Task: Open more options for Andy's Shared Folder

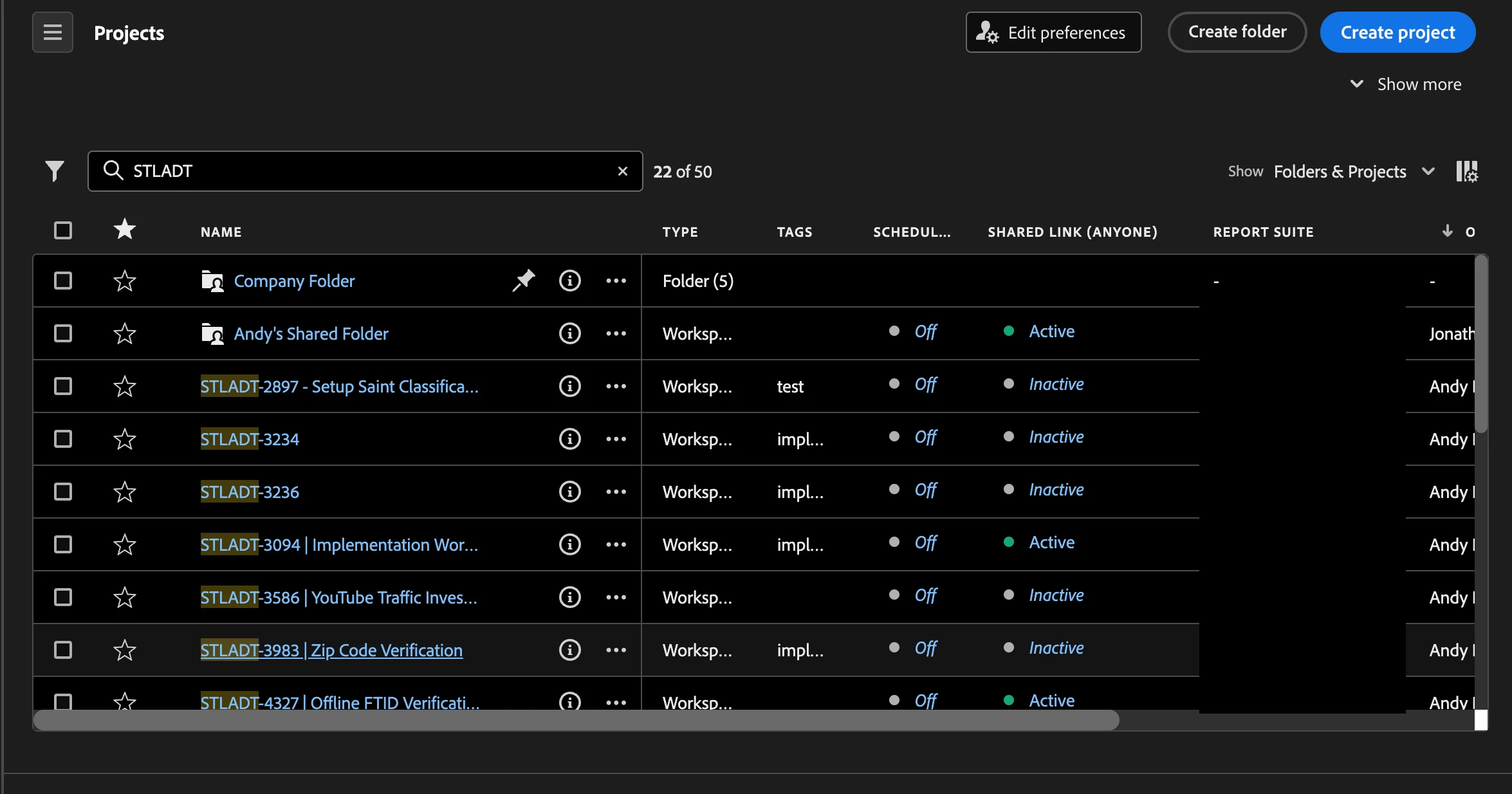Action: tap(616, 333)
